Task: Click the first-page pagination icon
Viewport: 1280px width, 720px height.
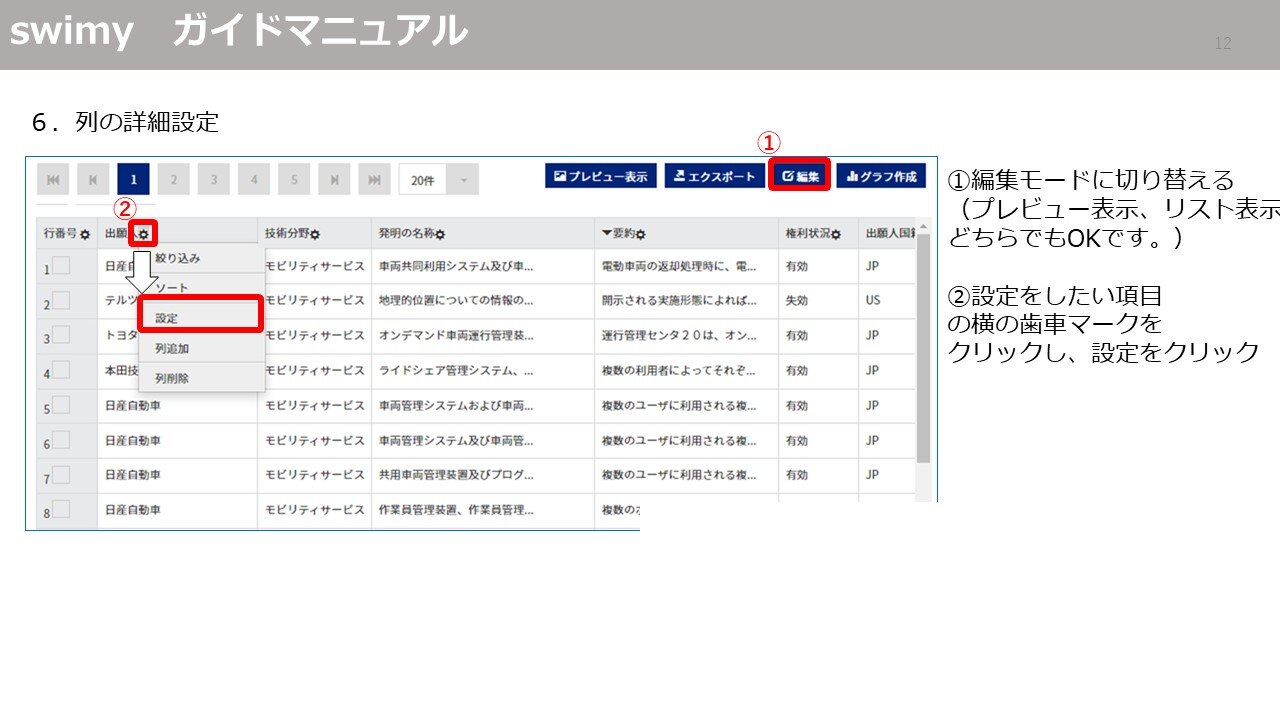Action: click(x=52, y=179)
